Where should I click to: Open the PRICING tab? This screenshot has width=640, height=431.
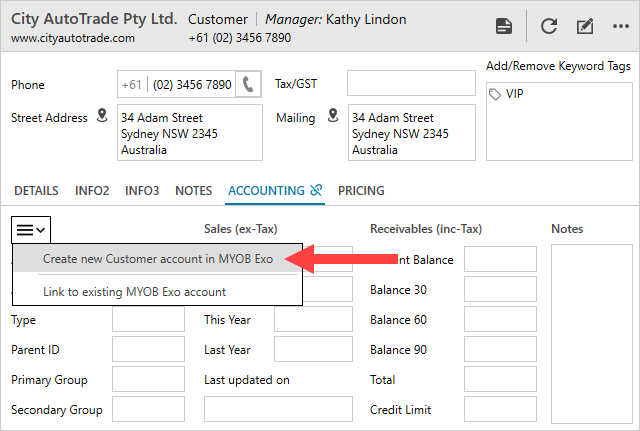point(361,190)
